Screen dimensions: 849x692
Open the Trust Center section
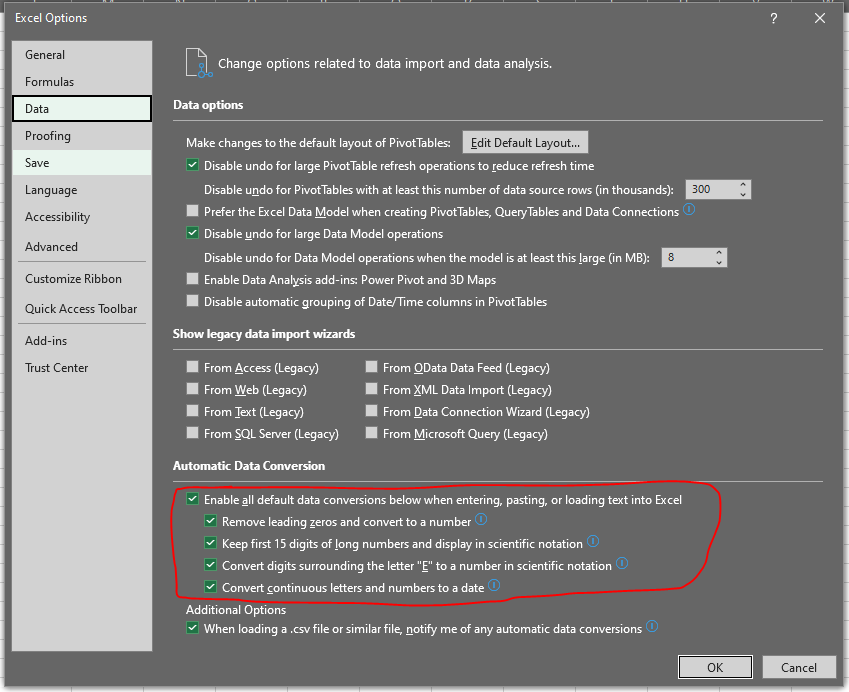[56, 367]
